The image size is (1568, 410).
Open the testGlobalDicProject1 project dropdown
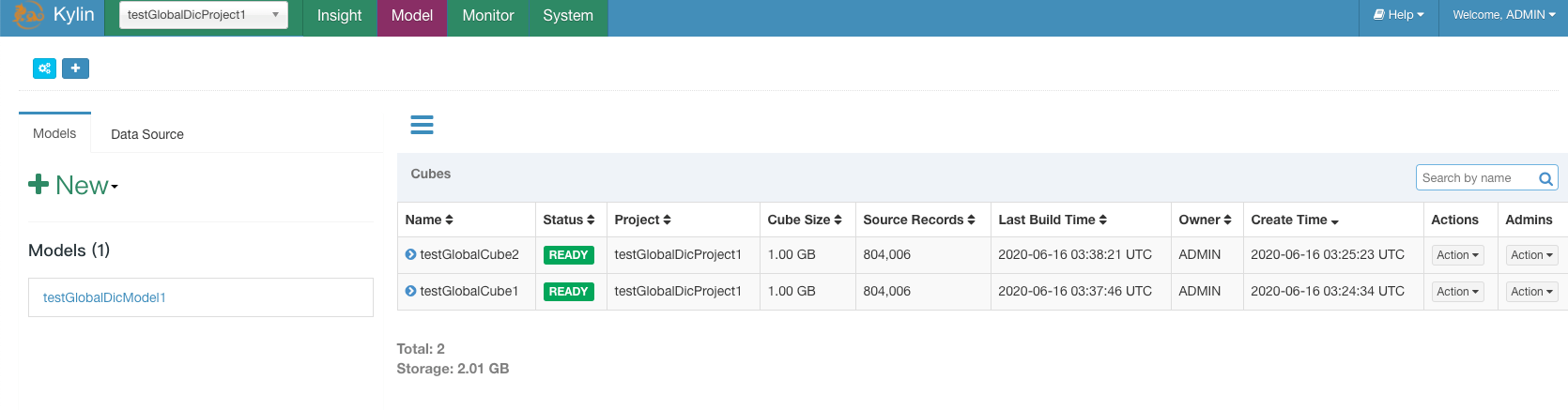point(204,15)
